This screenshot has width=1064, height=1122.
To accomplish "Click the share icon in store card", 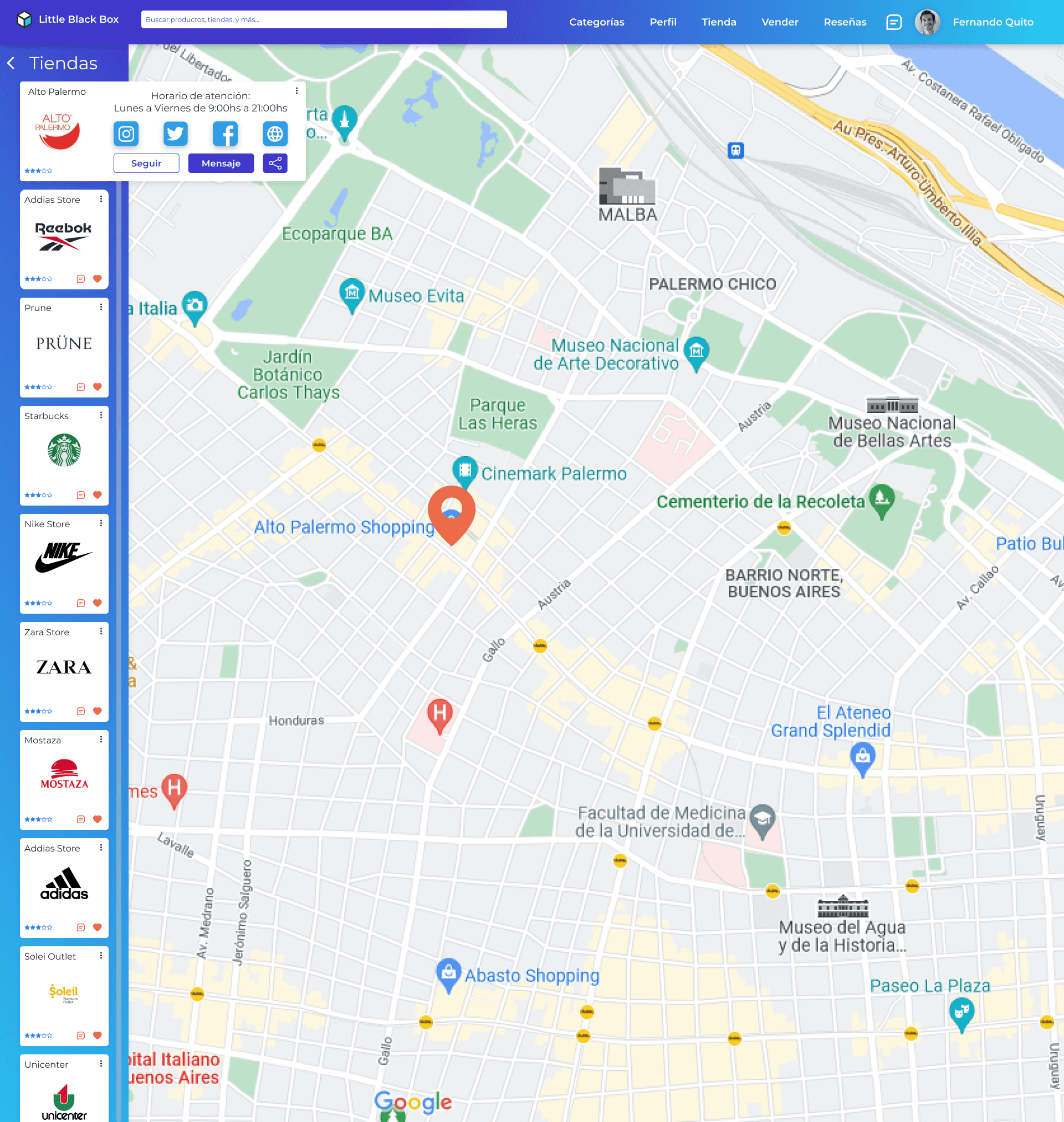I will point(275,164).
